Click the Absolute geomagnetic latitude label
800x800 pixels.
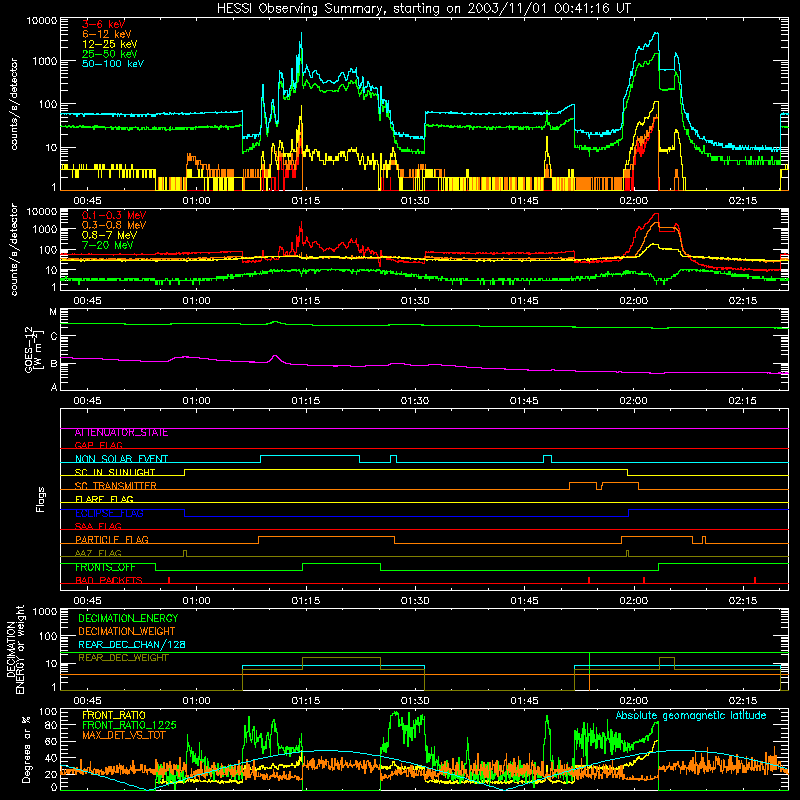[x=691, y=716]
